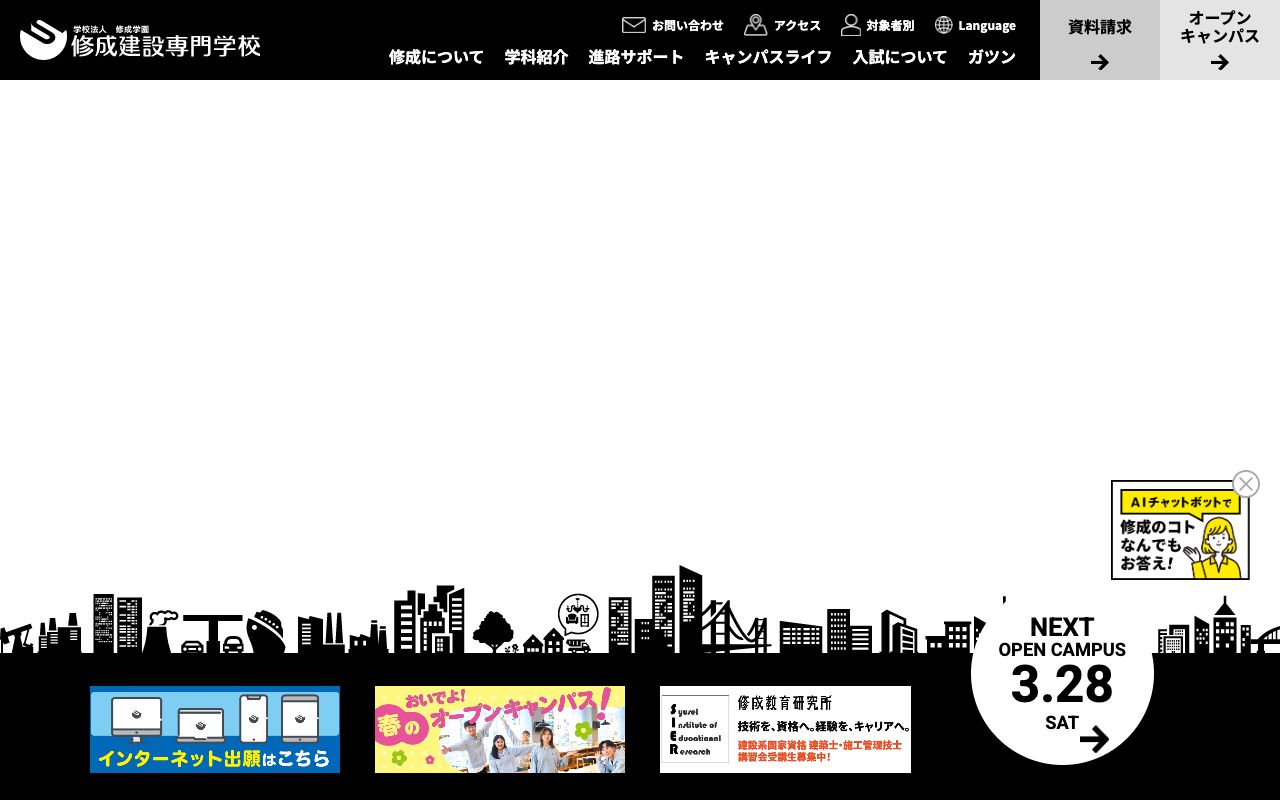Select 入試について in the navigation
This screenshot has height=800, width=1280.
pyautogui.click(x=899, y=57)
